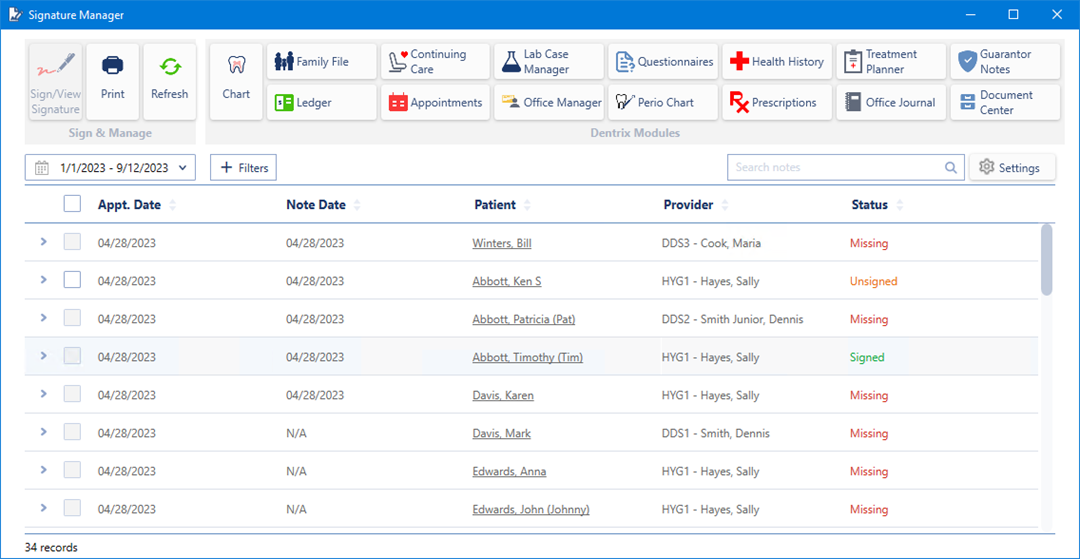Click the Filters button
The image size is (1080, 559).
click(243, 168)
